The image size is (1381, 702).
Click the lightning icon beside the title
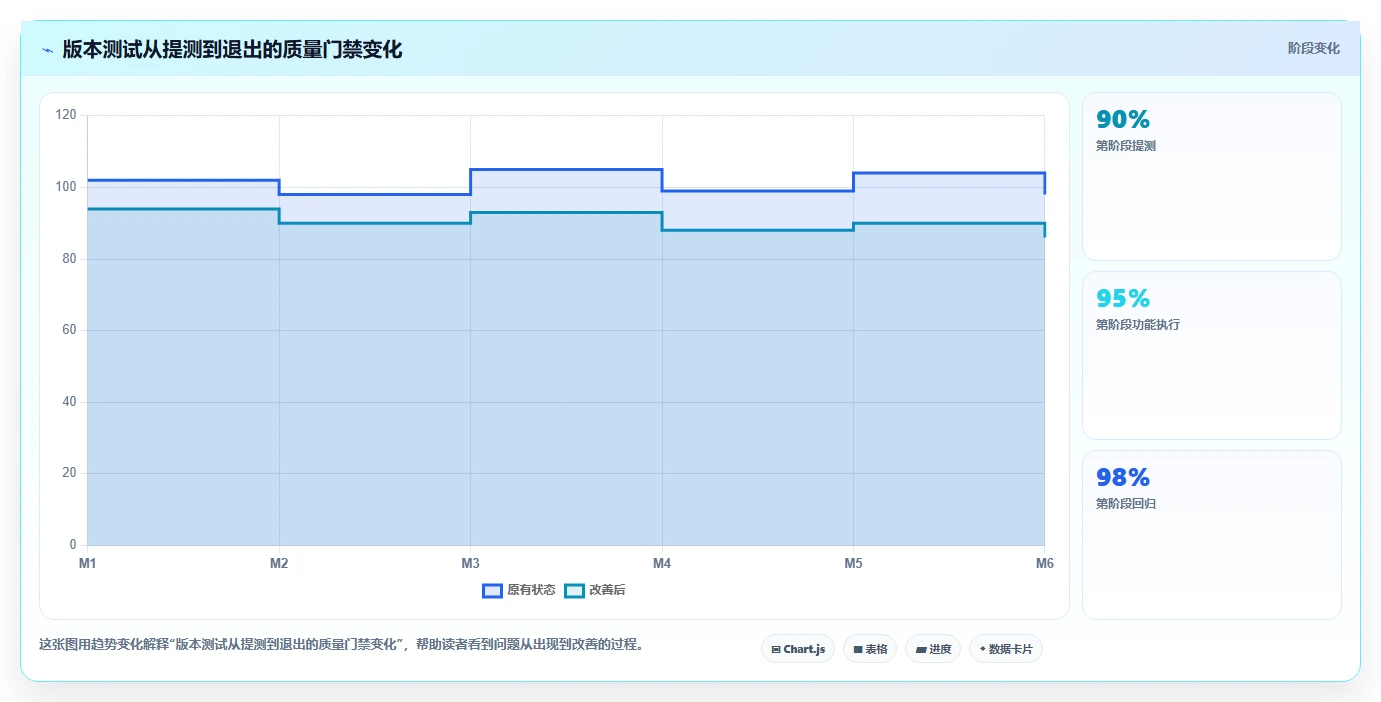click(x=47, y=49)
